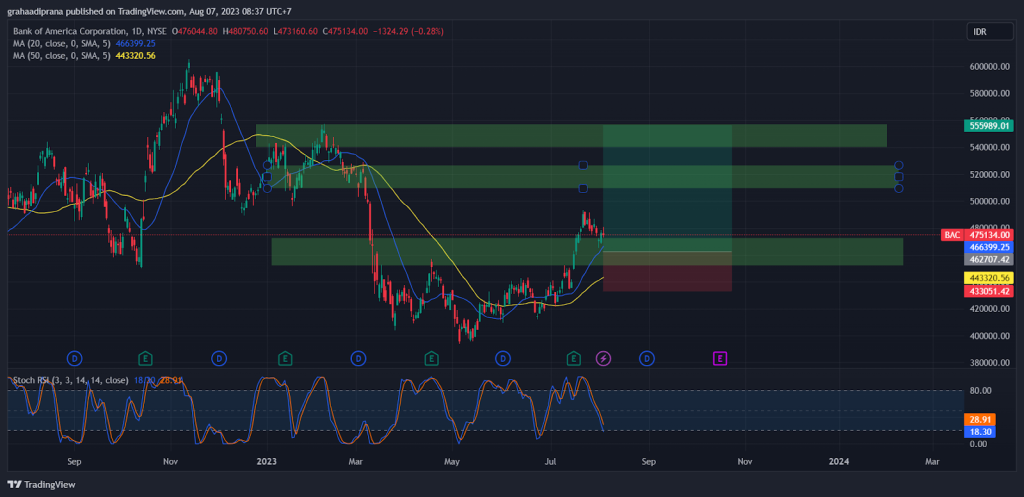1024x497 pixels.
Task: Click the dividend D marker above Mar 2023
Action: 358,358
